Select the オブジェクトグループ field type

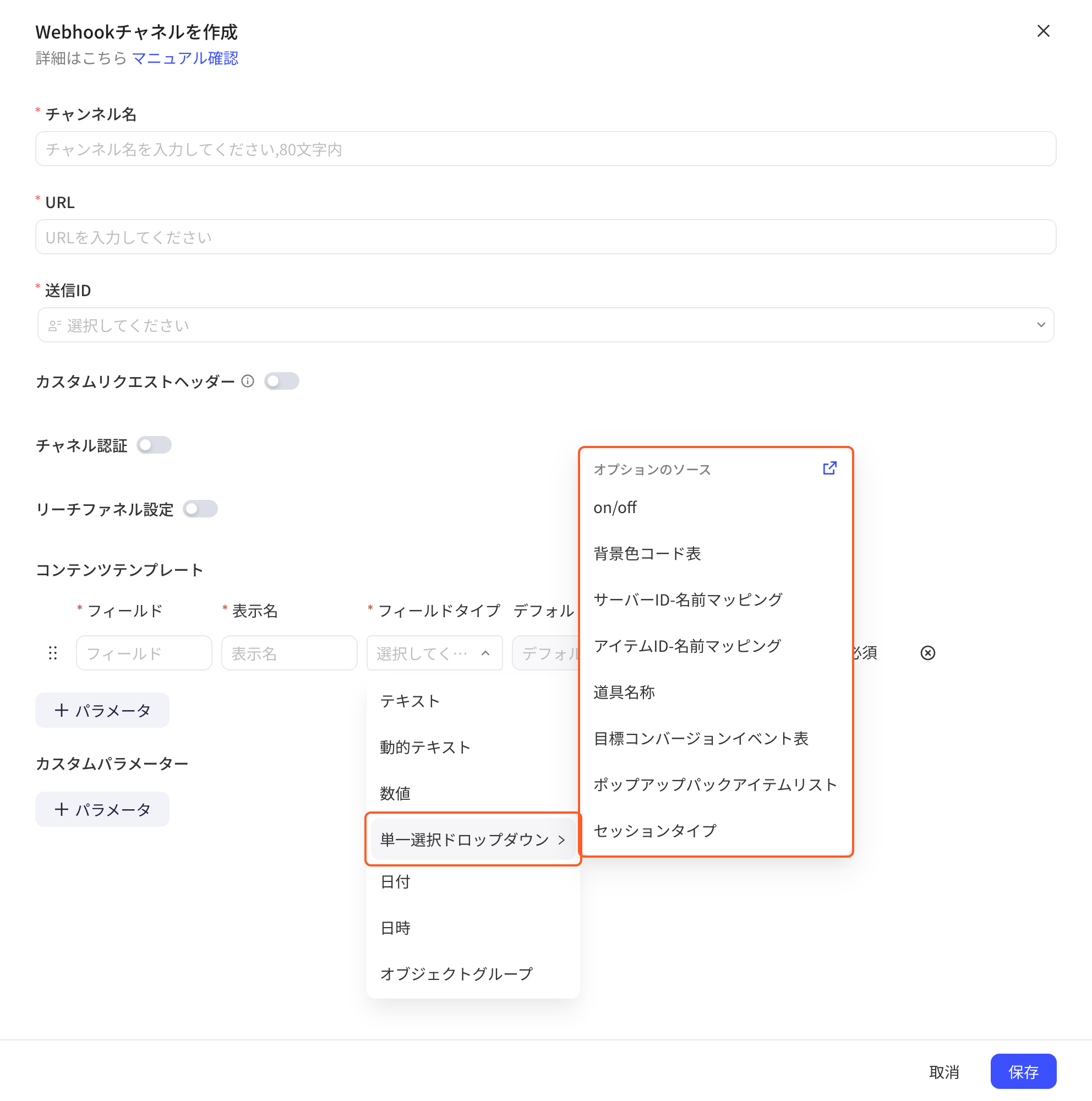(473, 974)
